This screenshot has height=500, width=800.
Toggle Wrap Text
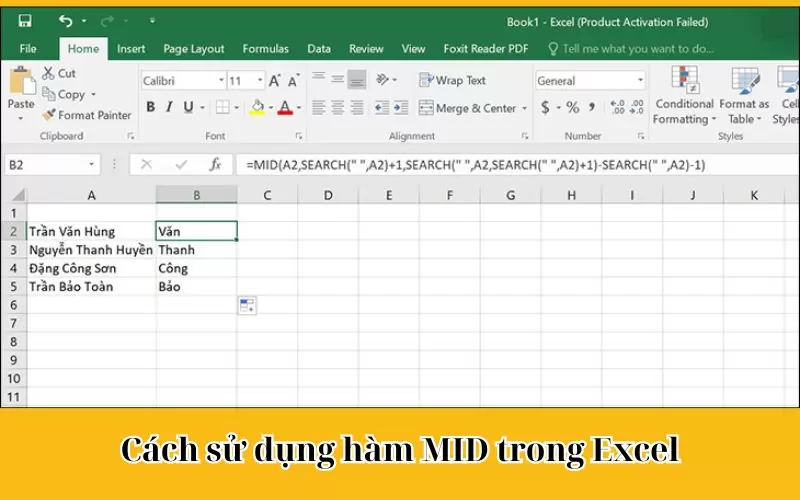point(453,80)
